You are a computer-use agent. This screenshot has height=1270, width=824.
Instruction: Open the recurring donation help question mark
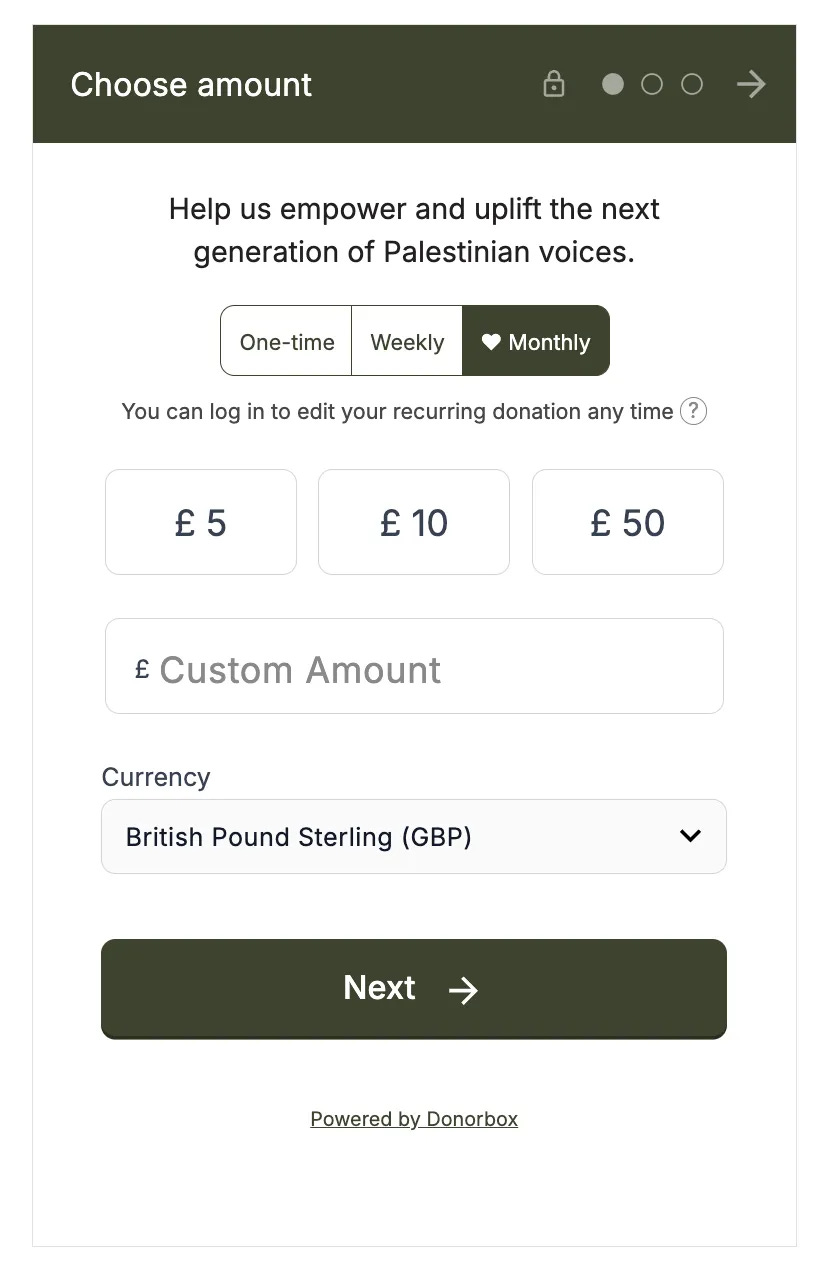pos(693,411)
